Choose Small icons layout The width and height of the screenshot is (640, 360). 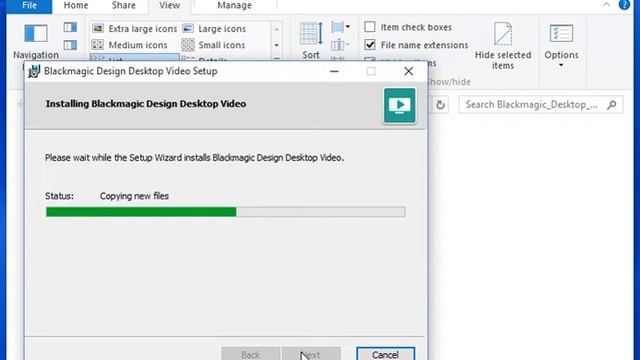(x=213, y=45)
